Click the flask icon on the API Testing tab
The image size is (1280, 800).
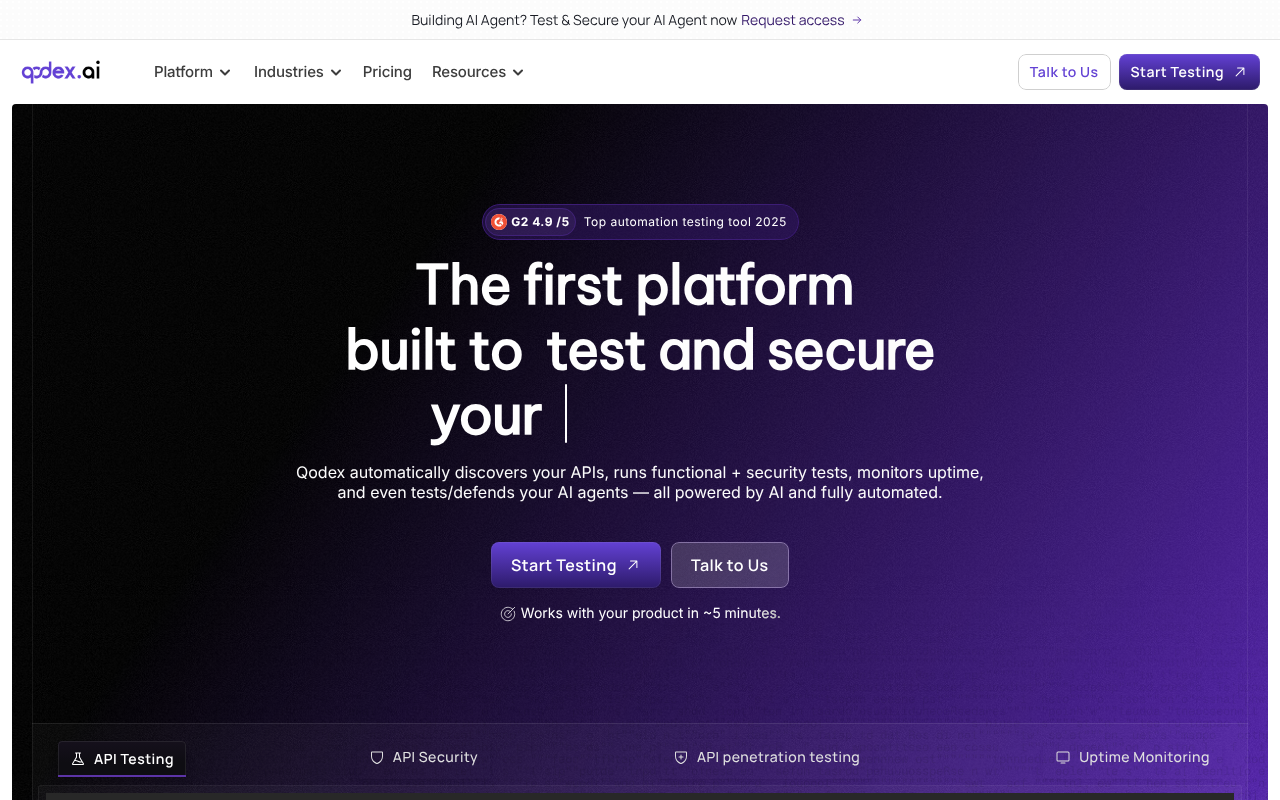[78, 759]
